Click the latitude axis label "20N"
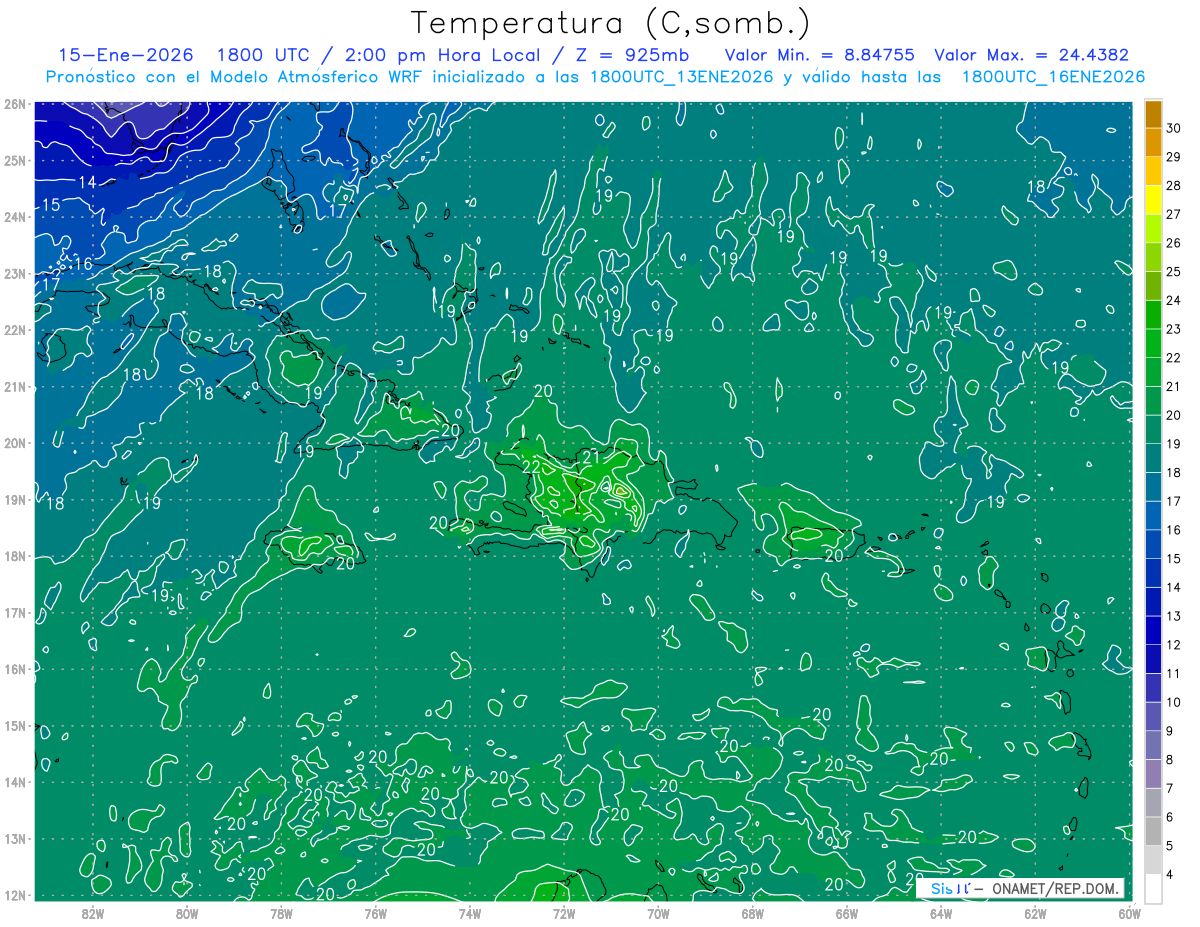 tap(14, 443)
